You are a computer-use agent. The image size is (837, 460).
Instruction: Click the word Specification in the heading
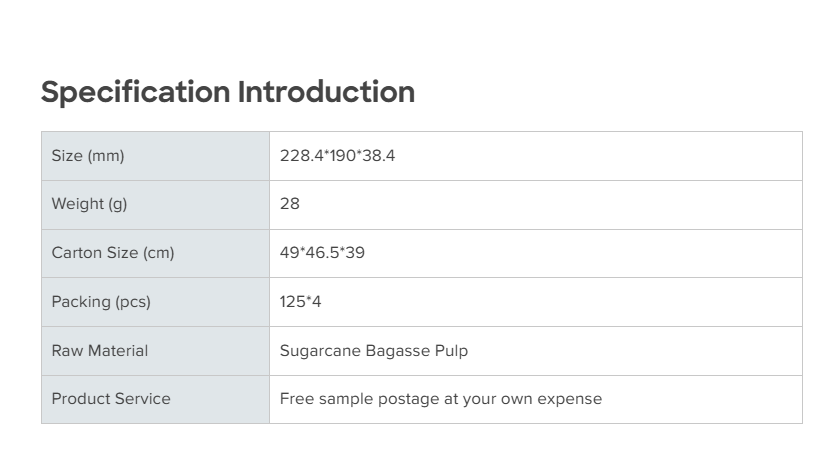pos(135,92)
